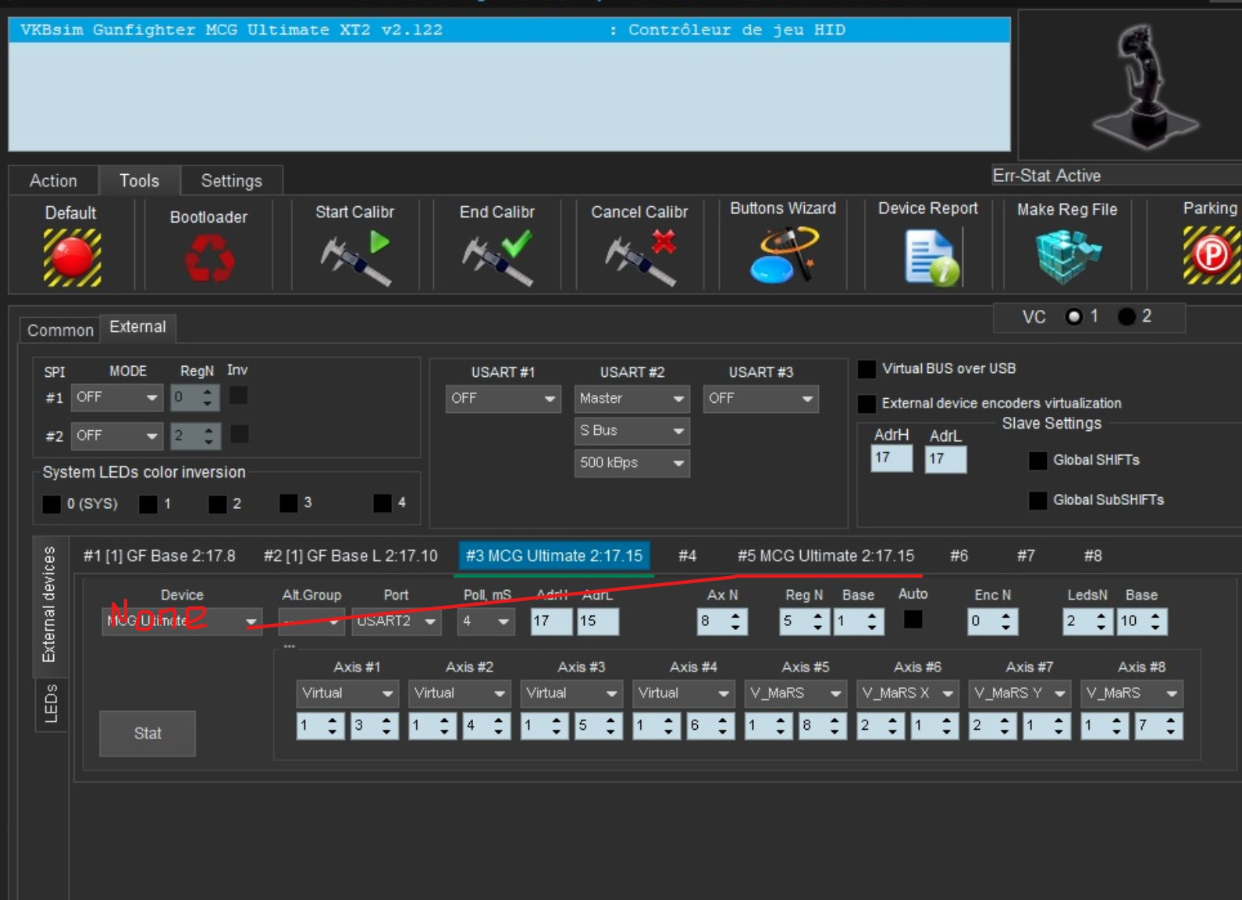Screen dimensions: 1242x900
Task: Open the USART #2 Master dropdown
Action: point(632,399)
